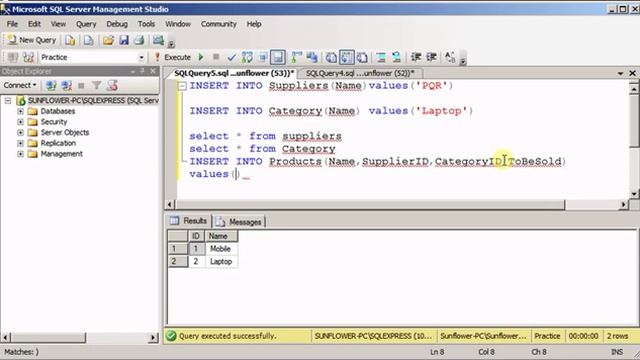Display the Estimated Execution Plan
The image size is (640, 360).
247,58
